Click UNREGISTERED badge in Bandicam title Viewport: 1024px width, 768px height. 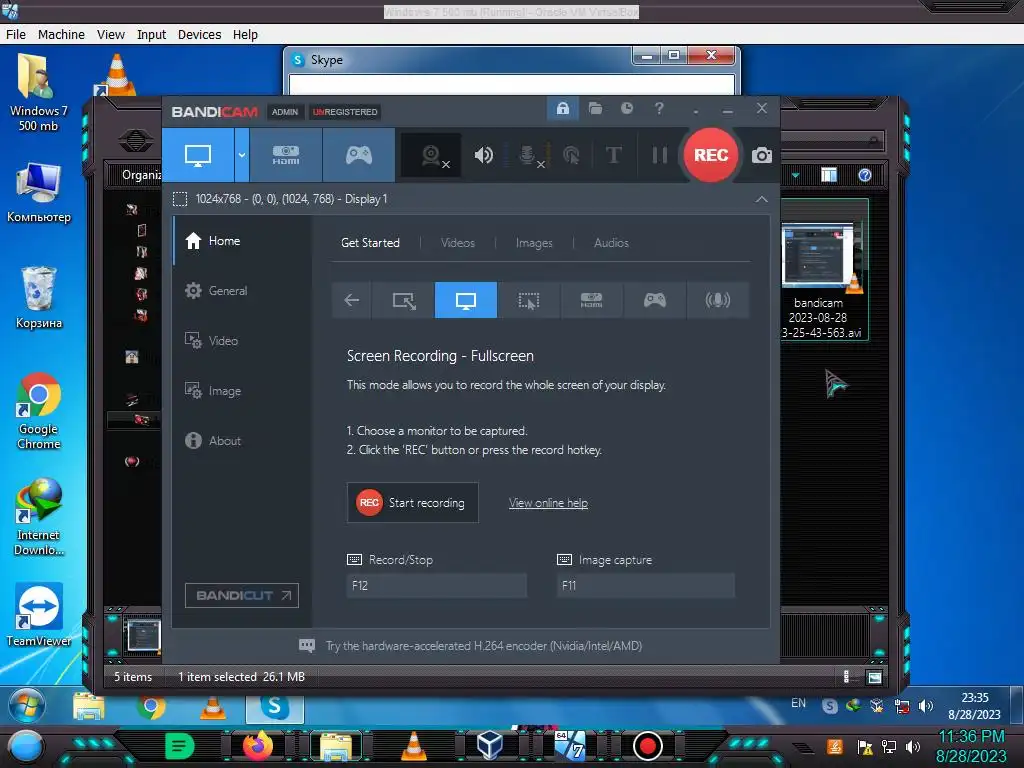[x=345, y=112]
